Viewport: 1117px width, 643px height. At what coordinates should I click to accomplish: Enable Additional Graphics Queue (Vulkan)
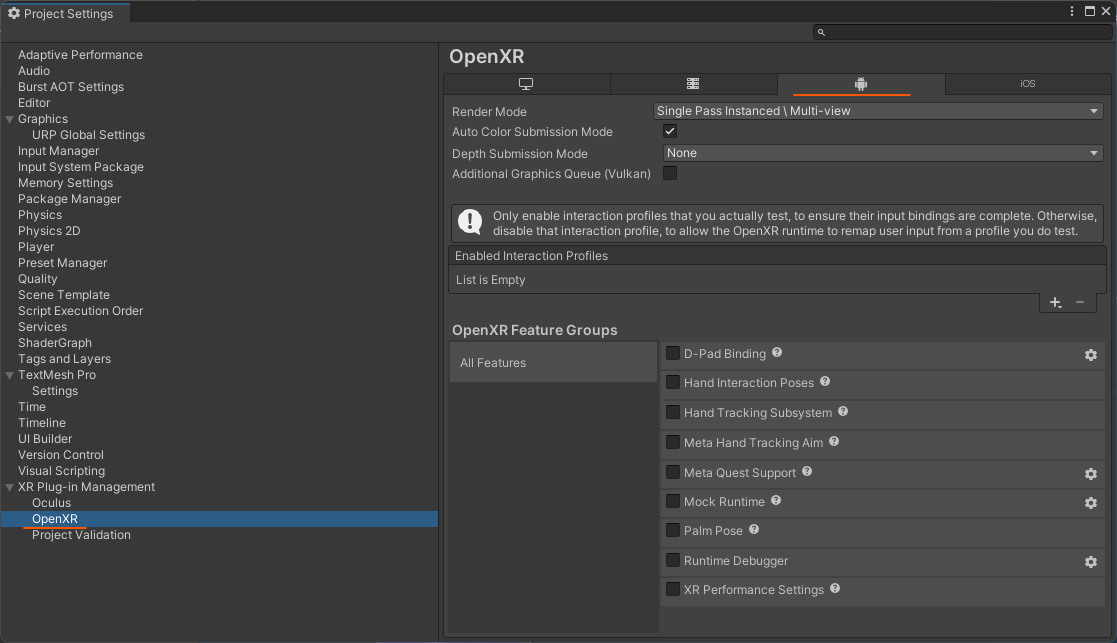tap(670, 173)
